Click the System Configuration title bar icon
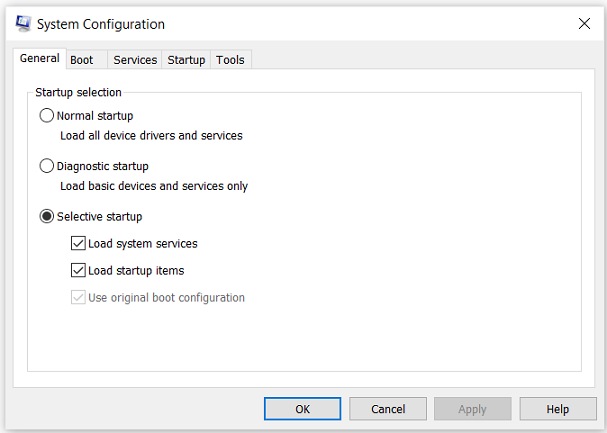 click(22, 23)
